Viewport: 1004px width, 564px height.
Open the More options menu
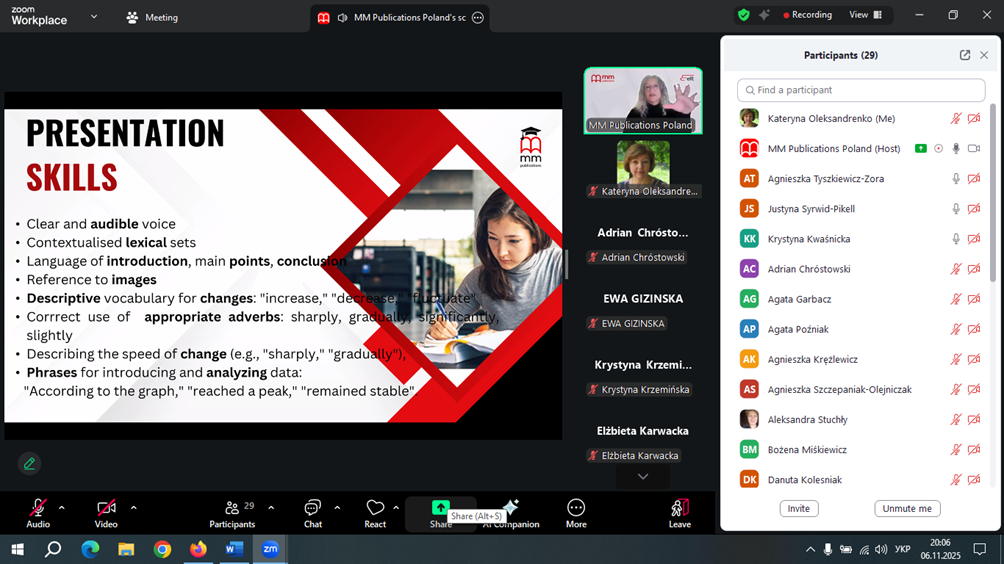576,512
